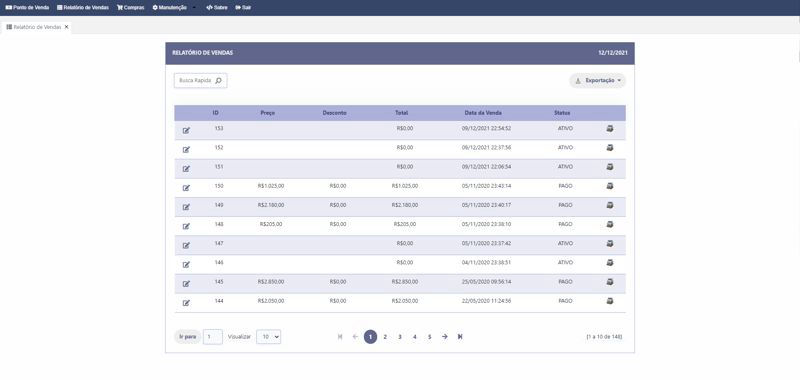Screen dimensions: 800x380
Task: Go to next page arrow
Action: [445, 337]
